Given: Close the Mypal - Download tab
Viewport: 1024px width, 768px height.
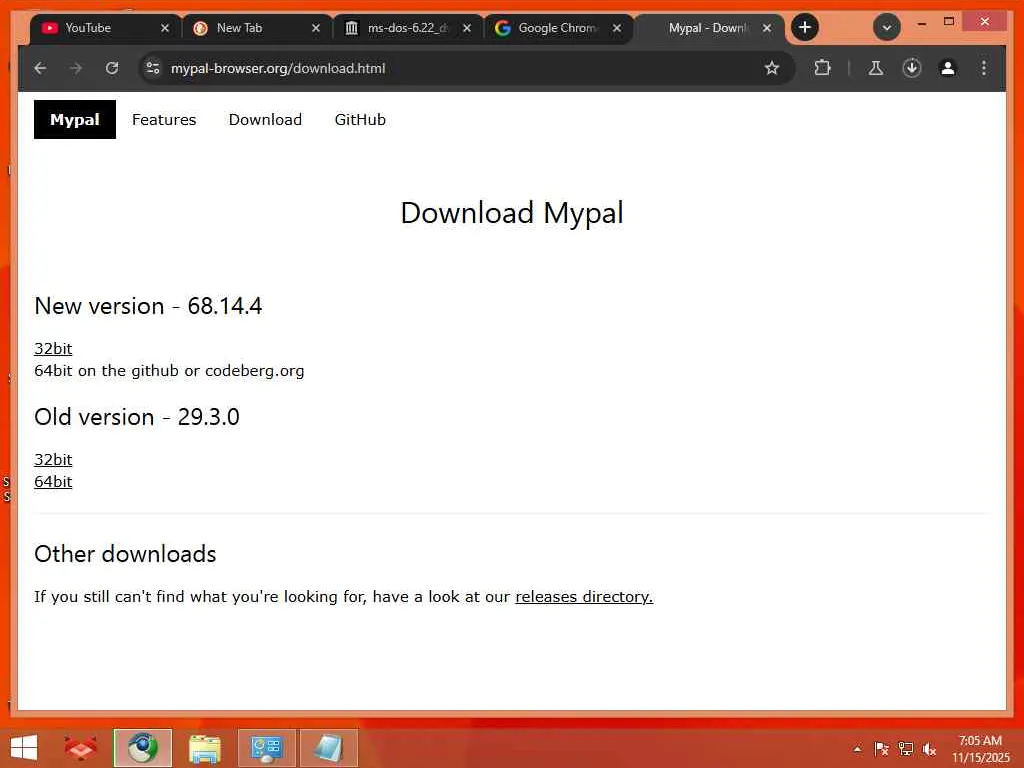Looking at the screenshot, I should 767,28.
